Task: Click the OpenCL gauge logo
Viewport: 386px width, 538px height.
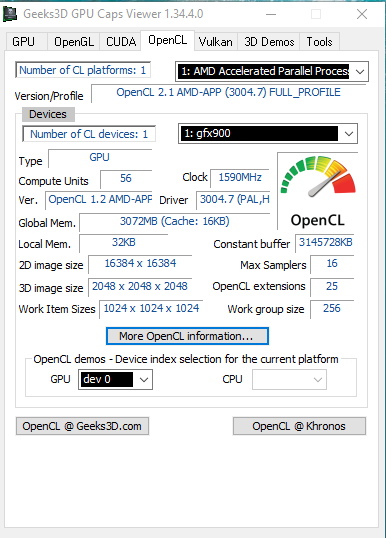Action: pos(318,191)
